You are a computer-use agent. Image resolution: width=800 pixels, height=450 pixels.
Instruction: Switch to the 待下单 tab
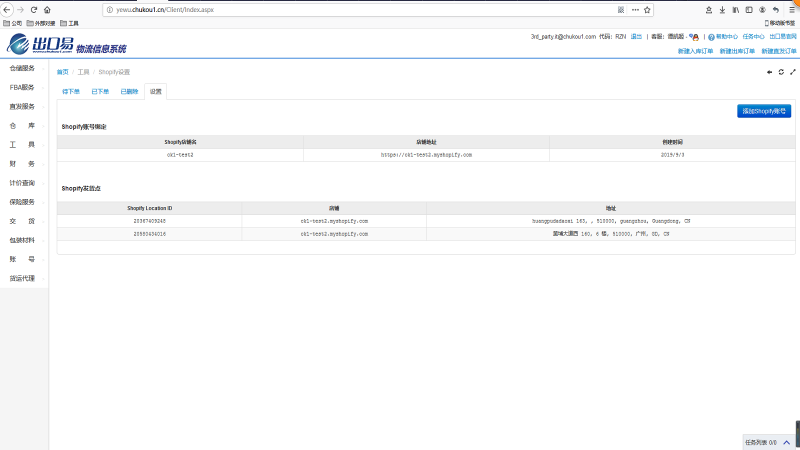click(71, 91)
